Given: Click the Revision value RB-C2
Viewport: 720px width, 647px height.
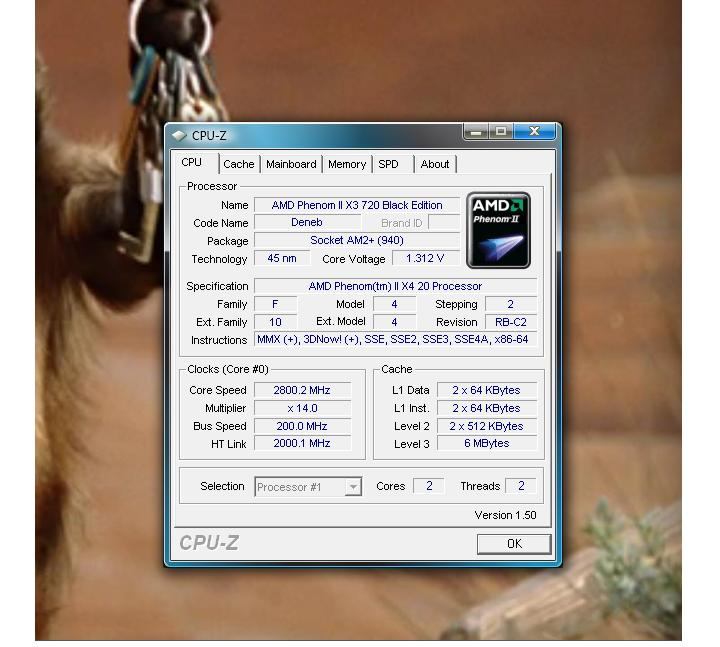Looking at the screenshot, I should (x=511, y=322).
